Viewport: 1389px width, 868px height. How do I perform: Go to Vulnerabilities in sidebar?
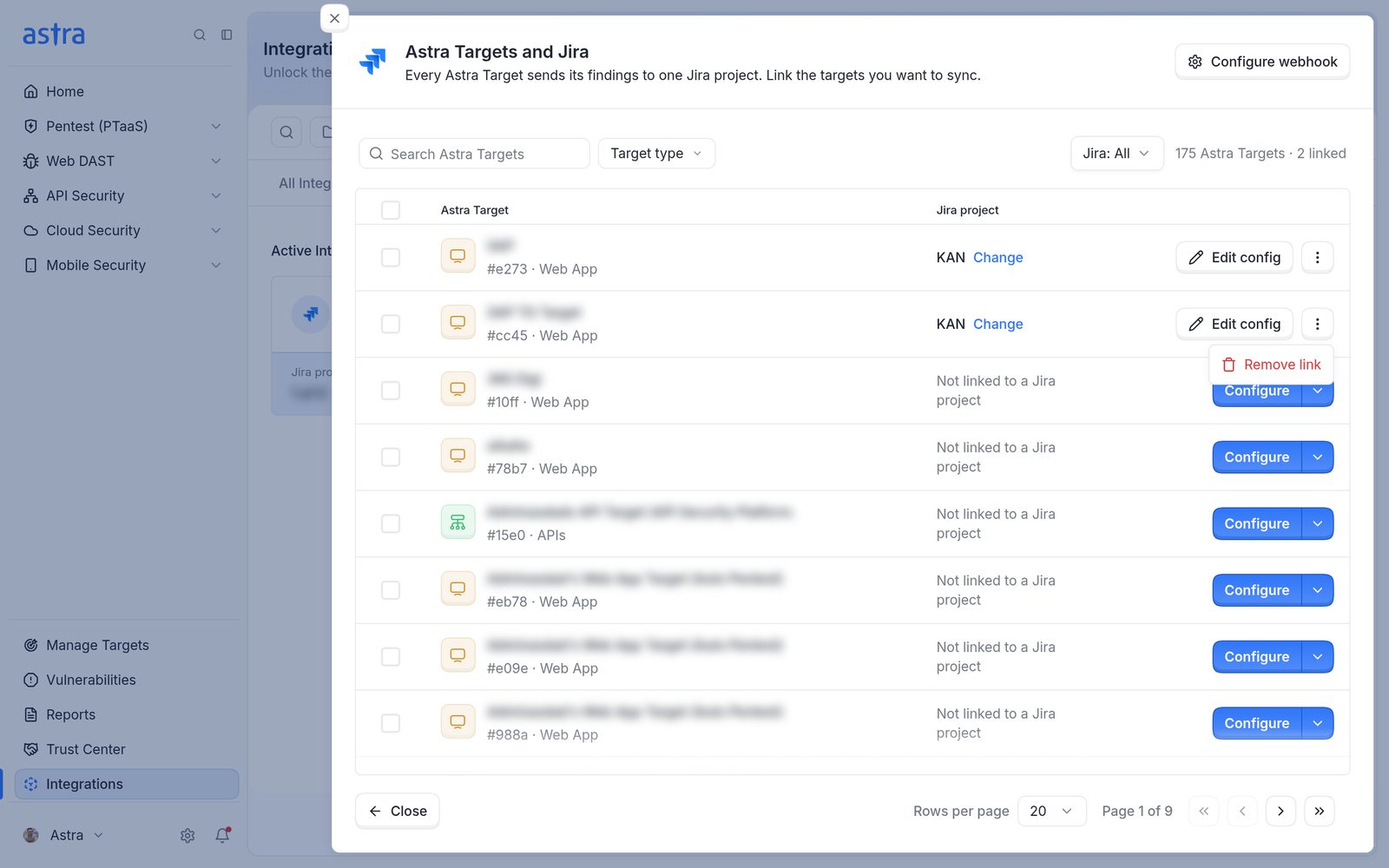coord(90,680)
